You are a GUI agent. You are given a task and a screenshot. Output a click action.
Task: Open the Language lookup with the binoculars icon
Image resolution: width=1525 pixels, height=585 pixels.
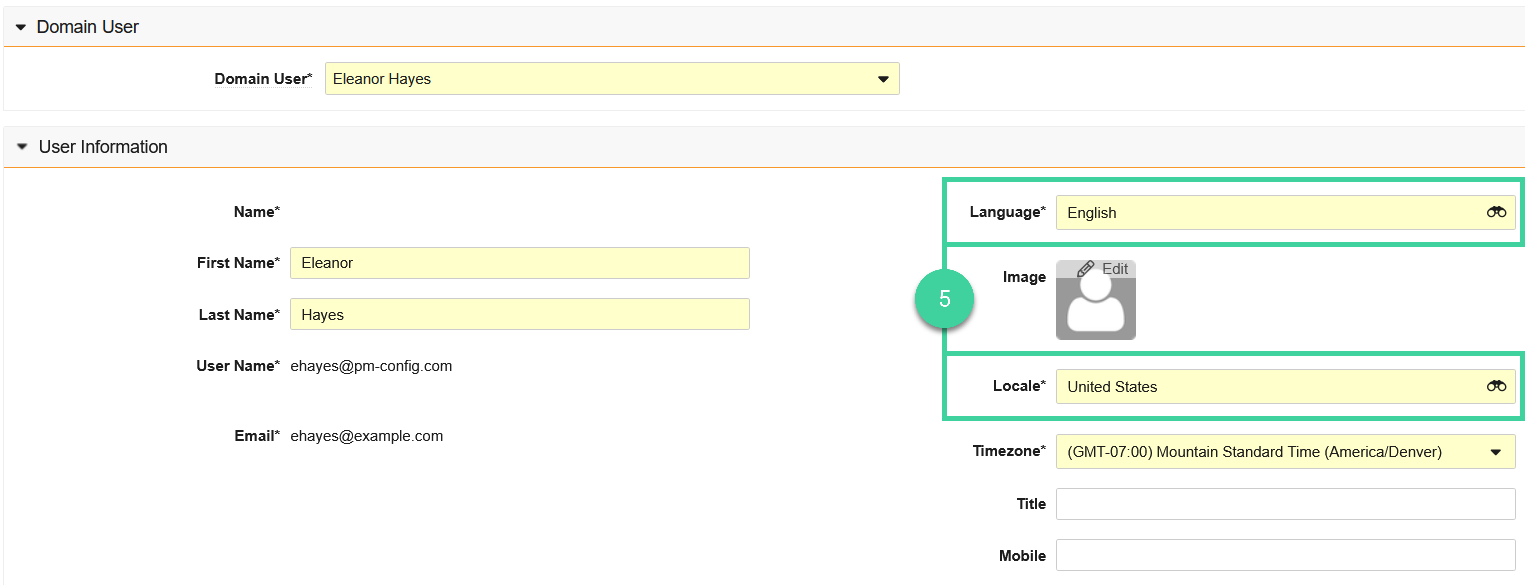click(x=1496, y=212)
